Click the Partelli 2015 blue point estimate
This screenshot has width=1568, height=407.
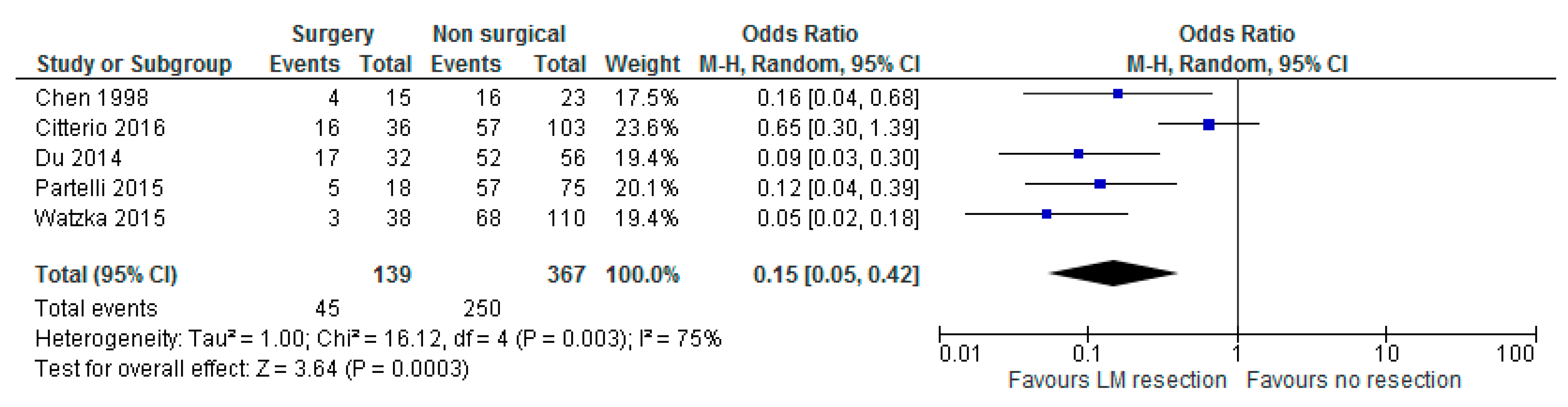pos(1100,184)
